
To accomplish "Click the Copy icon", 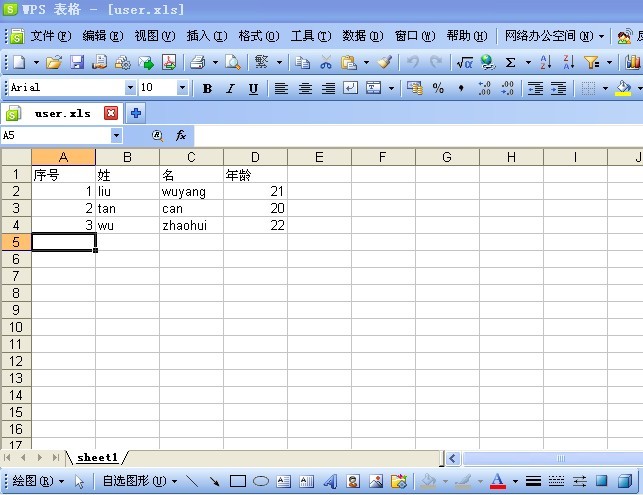I will point(303,62).
